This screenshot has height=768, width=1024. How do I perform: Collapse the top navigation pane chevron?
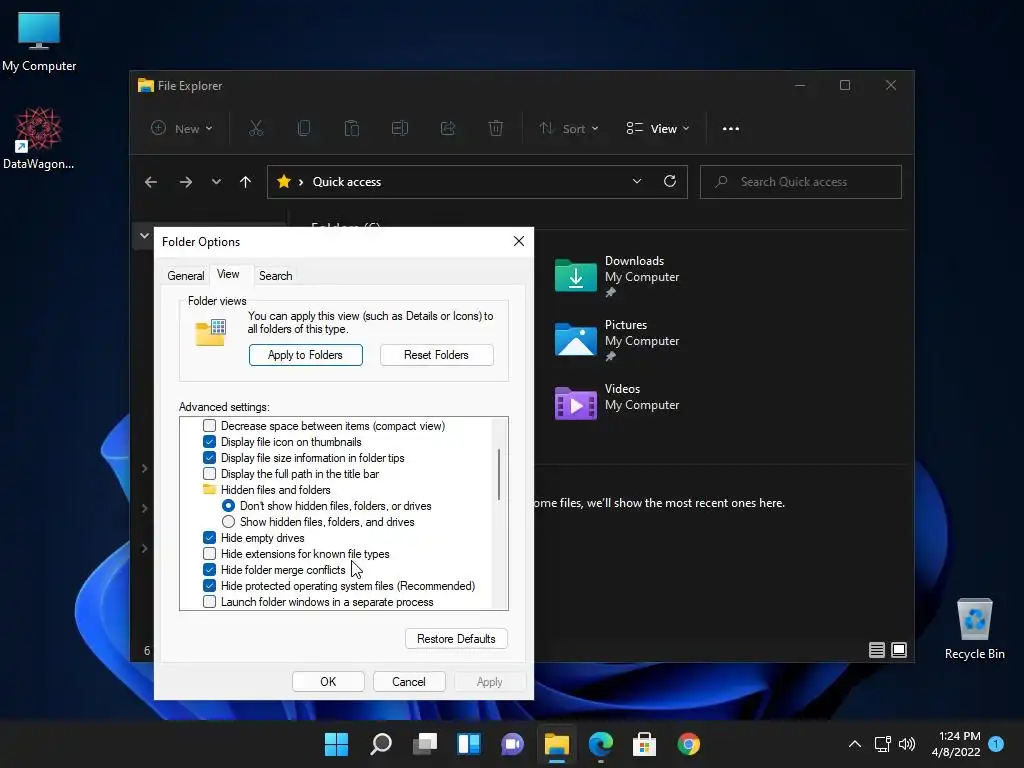[x=144, y=236]
